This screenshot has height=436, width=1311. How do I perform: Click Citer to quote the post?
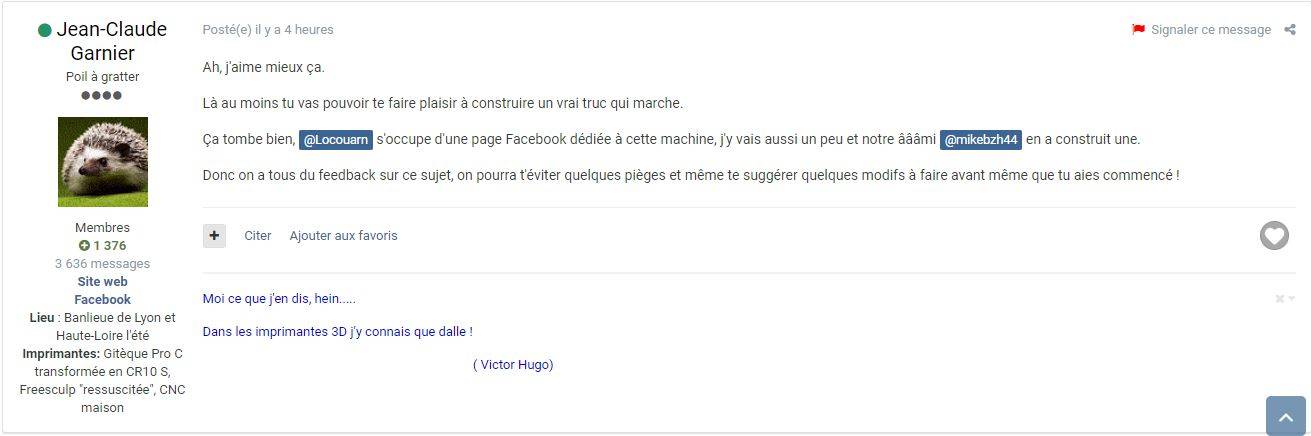(258, 236)
